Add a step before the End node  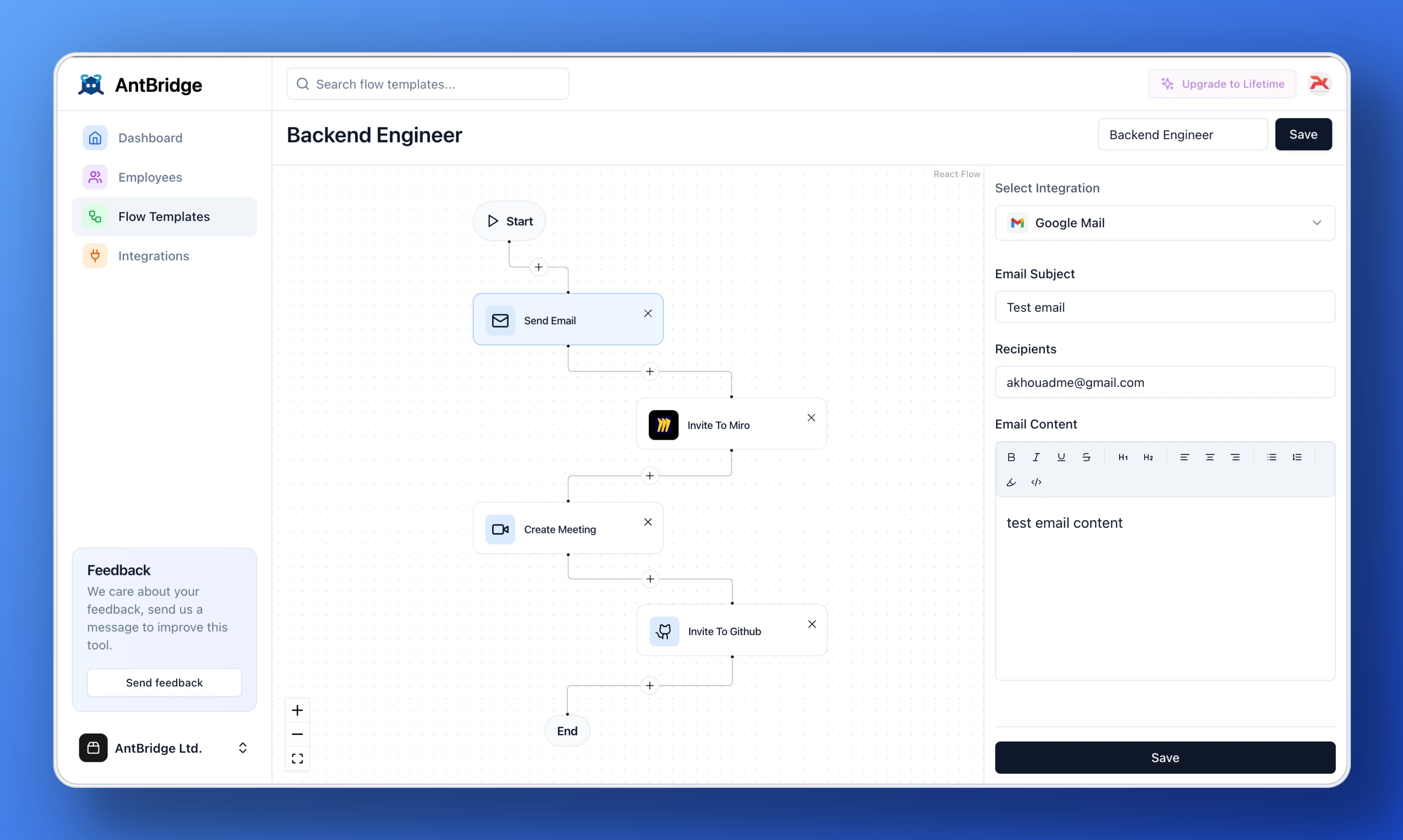649,686
